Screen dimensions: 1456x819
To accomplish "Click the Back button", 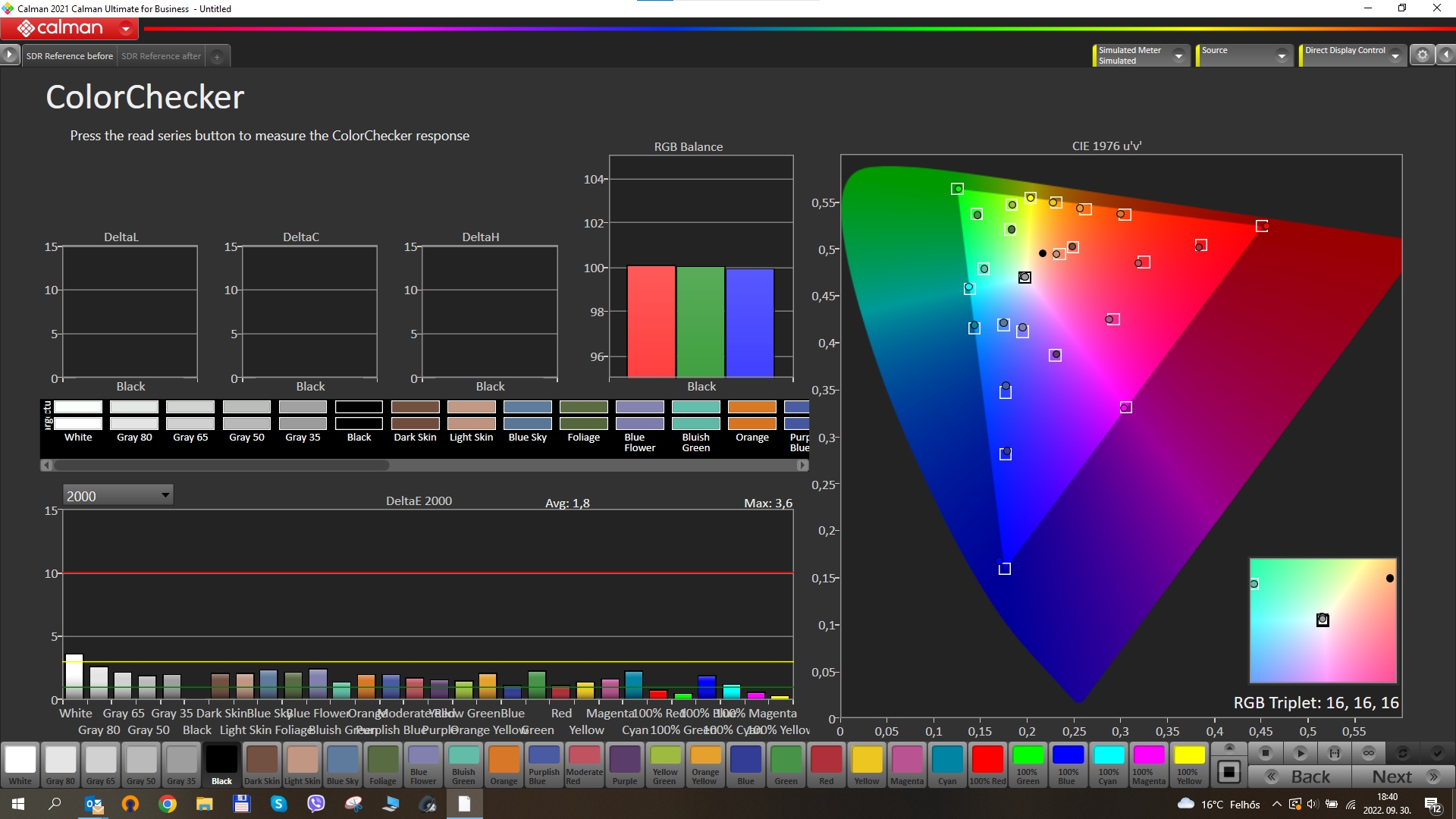I will click(1300, 777).
